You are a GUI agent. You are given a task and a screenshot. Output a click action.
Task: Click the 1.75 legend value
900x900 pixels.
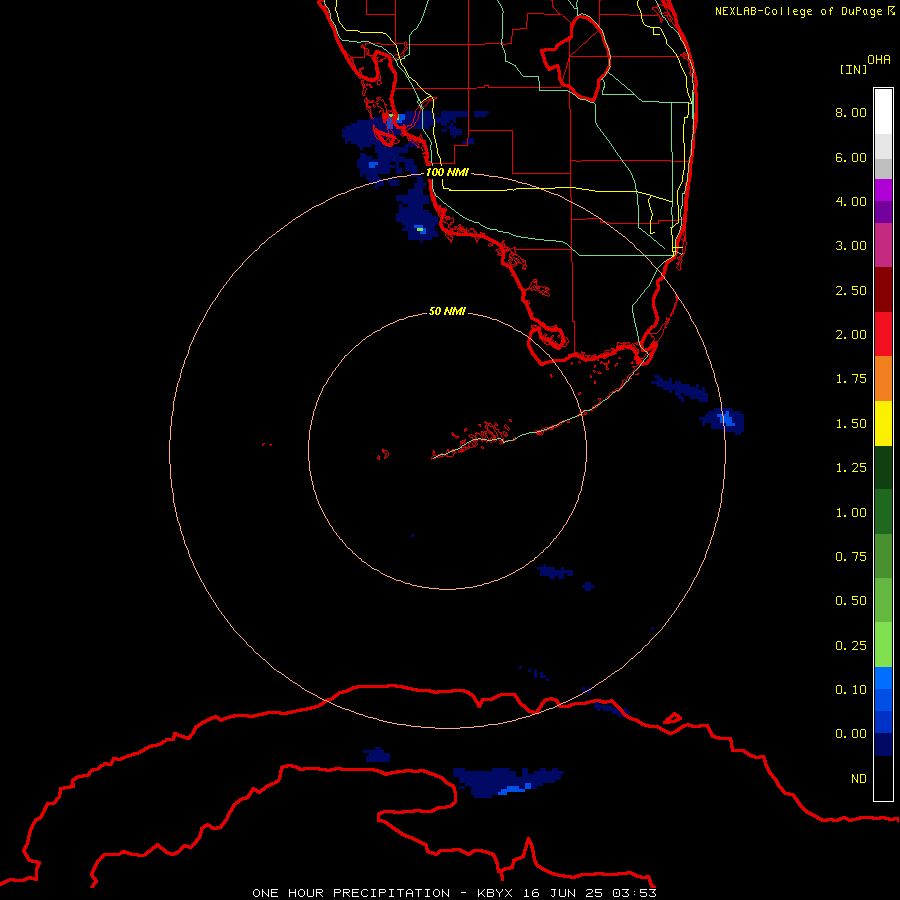[x=851, y=379]
